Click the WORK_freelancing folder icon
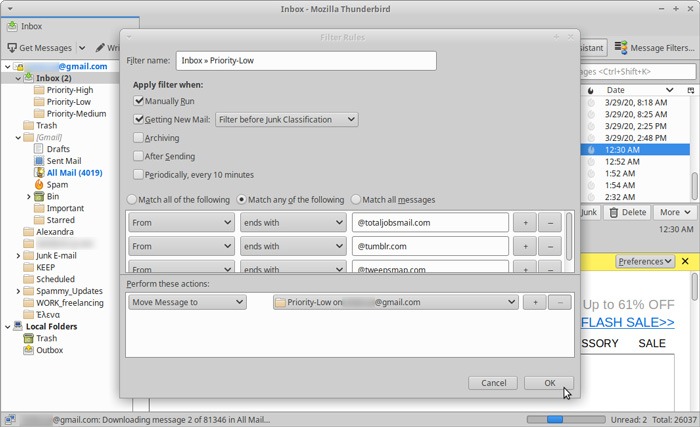Viewport: 700px width, 427px height. 29,302
